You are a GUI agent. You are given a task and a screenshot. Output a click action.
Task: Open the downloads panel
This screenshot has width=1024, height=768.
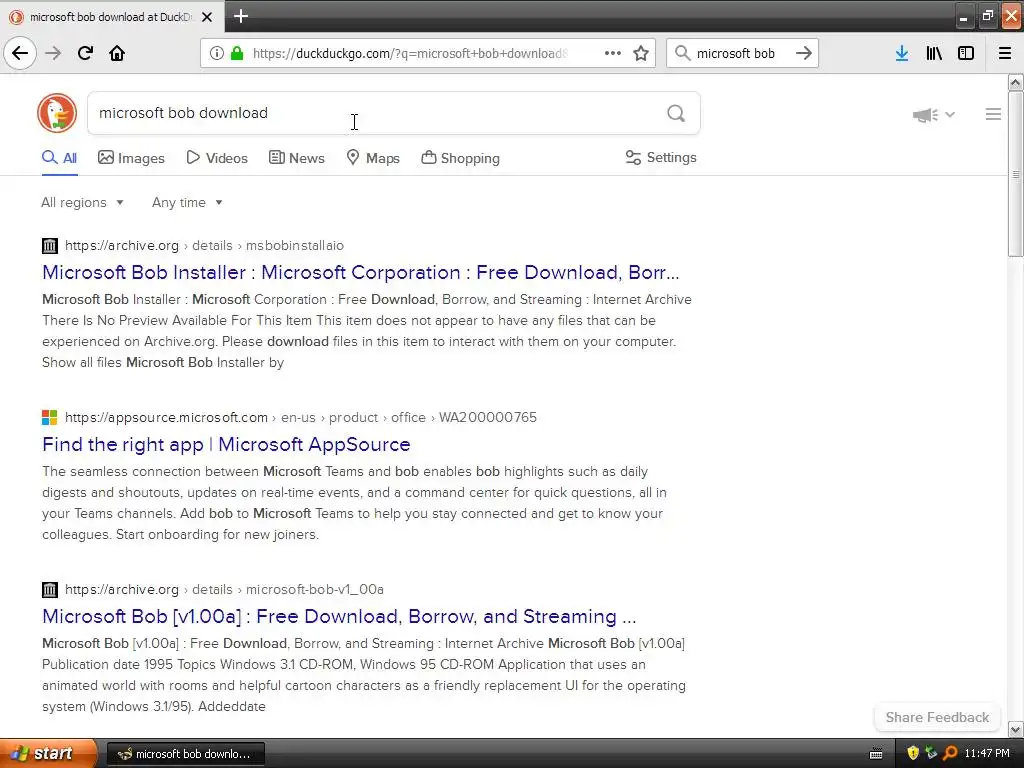[902, 53]
